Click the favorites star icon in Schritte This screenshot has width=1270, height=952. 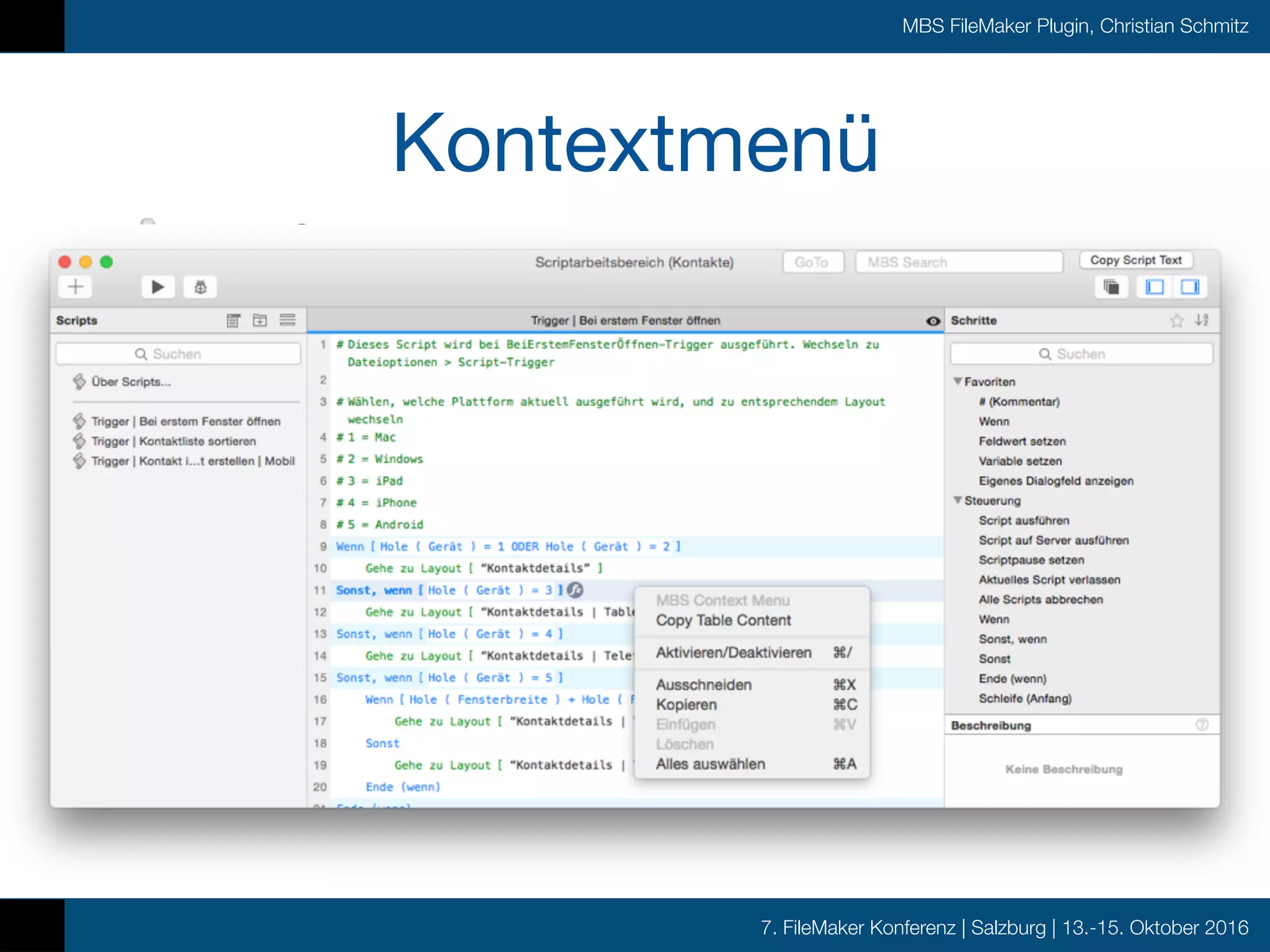tap(1176, 320)
